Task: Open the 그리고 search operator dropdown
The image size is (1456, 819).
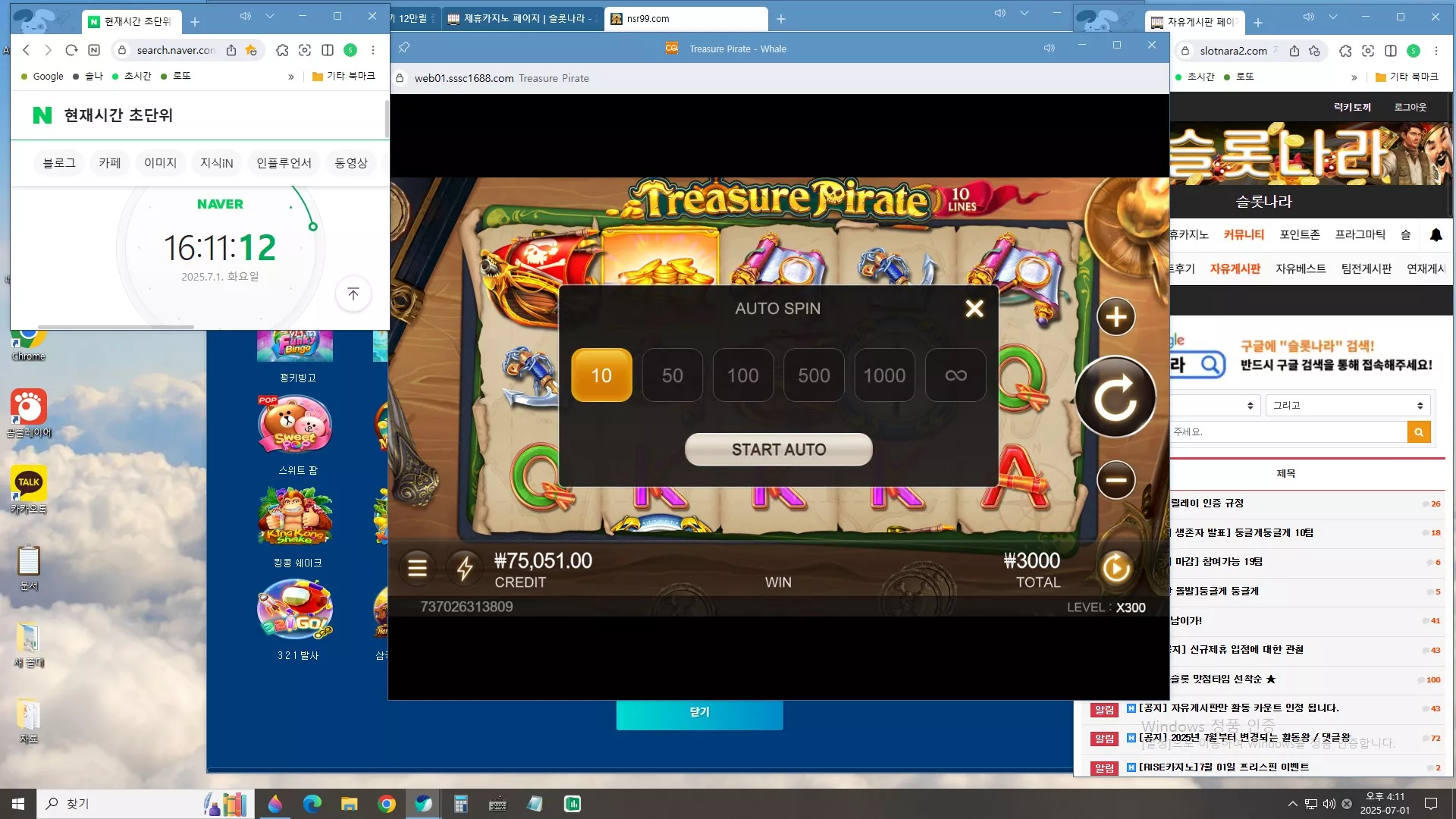Action: click(x=1348, y=406)
